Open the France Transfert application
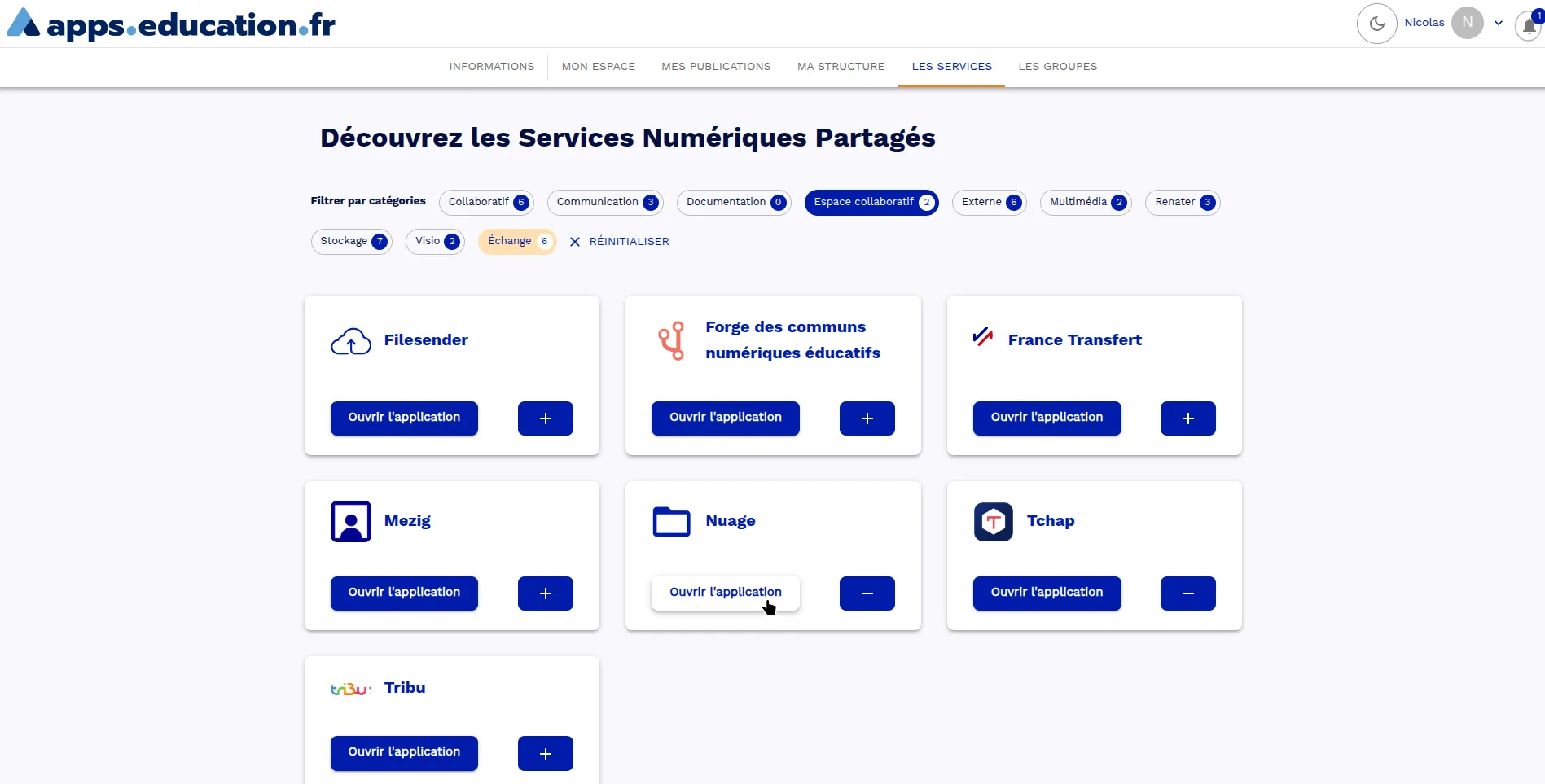Image resolution: width=1545 pixels, height=784 pixels. 1047,418
